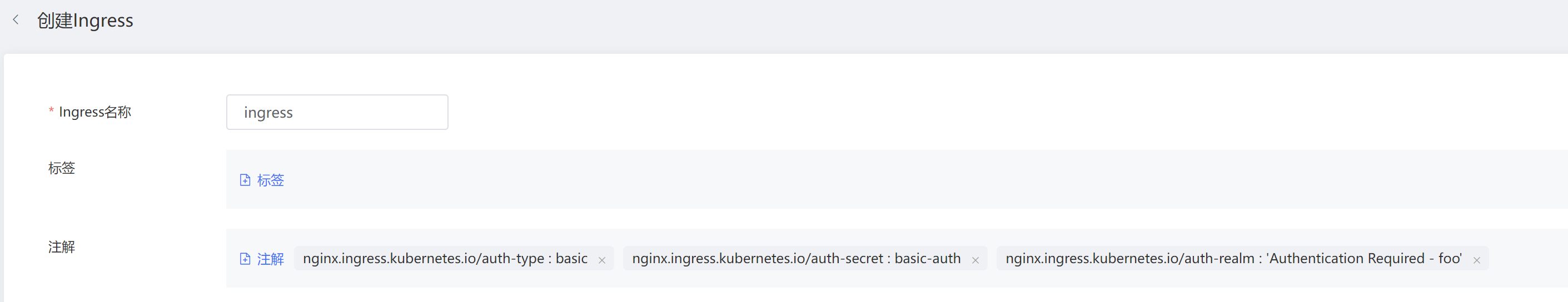Select the auth-realm 'Authentication Required - foo' tag
Viewport: 1568px width, 302px height.
[x=1233, y=258]
